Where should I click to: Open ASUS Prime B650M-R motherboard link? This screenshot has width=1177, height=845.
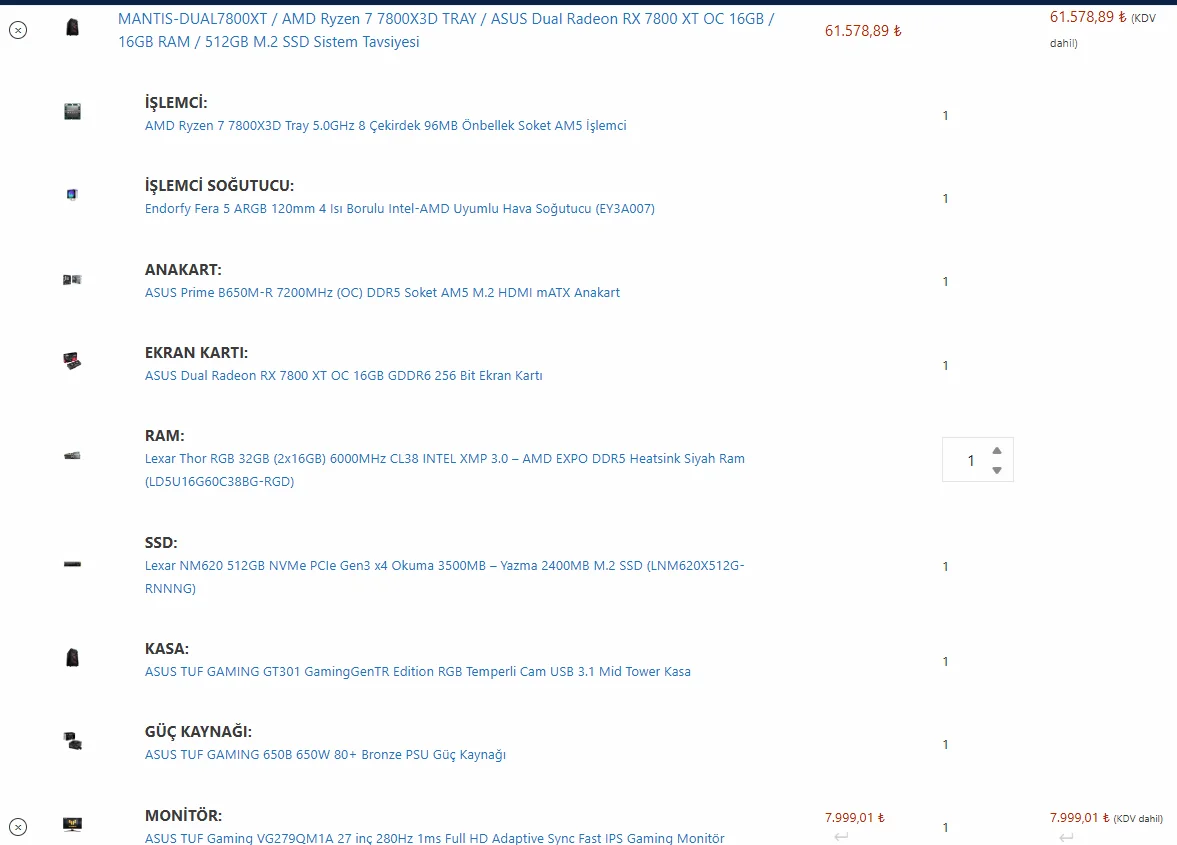tap(382, 293)
